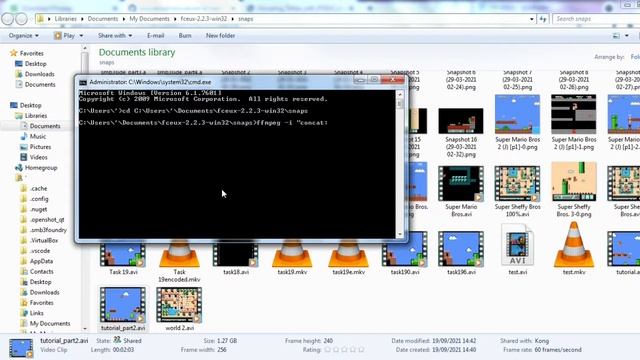Open the Share with dropdown
Image resolution: width=640 pixels, height=360 pixels.
[115, 36]
